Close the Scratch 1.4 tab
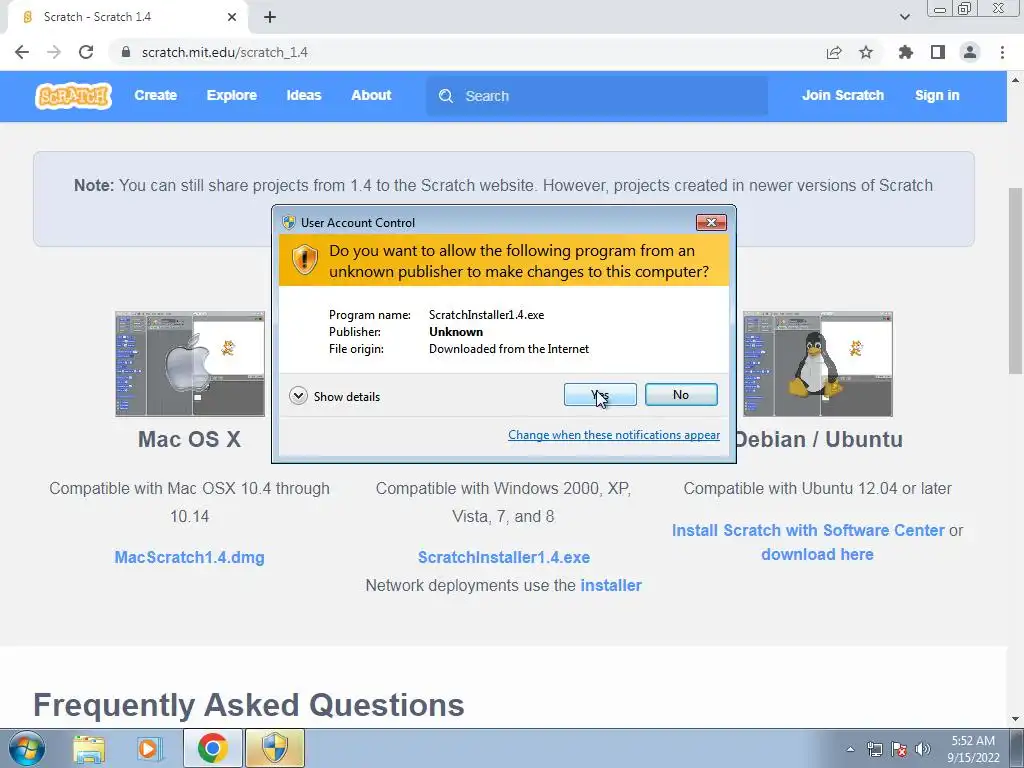This screenshot has width=1024, height=768. click(232, 17)
